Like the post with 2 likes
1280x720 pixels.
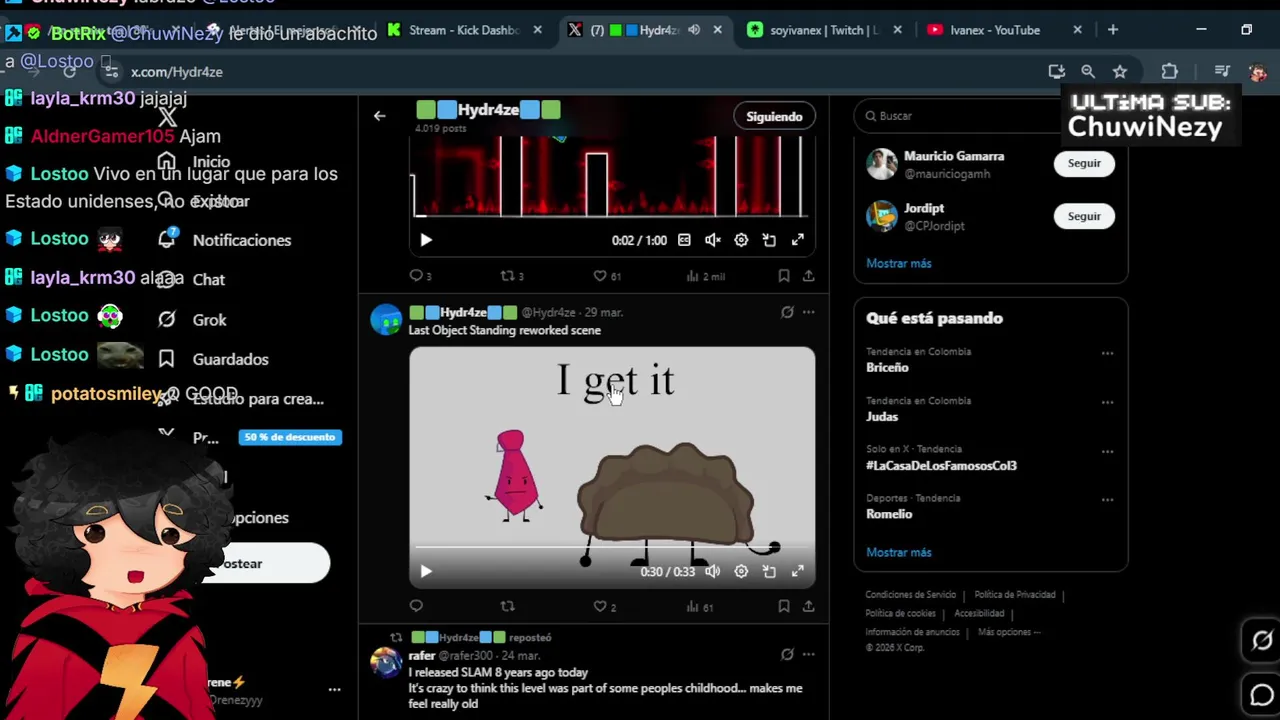605,606
